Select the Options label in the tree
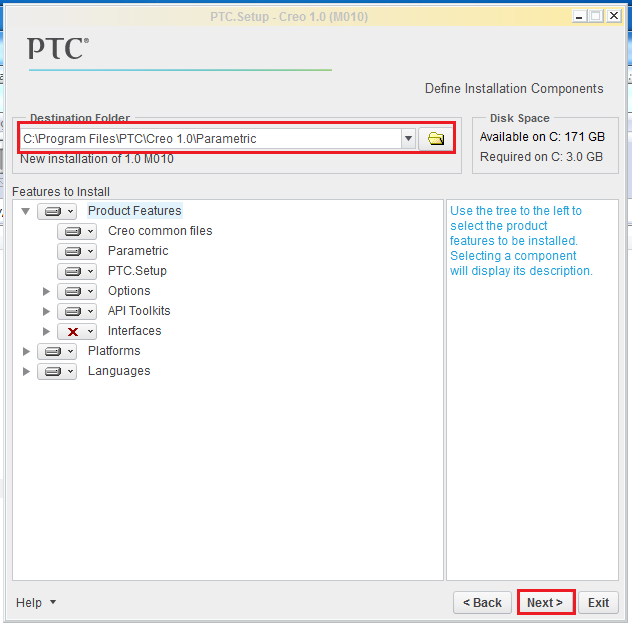The width and height of the screenshot is (632, 626). [129, 291]
